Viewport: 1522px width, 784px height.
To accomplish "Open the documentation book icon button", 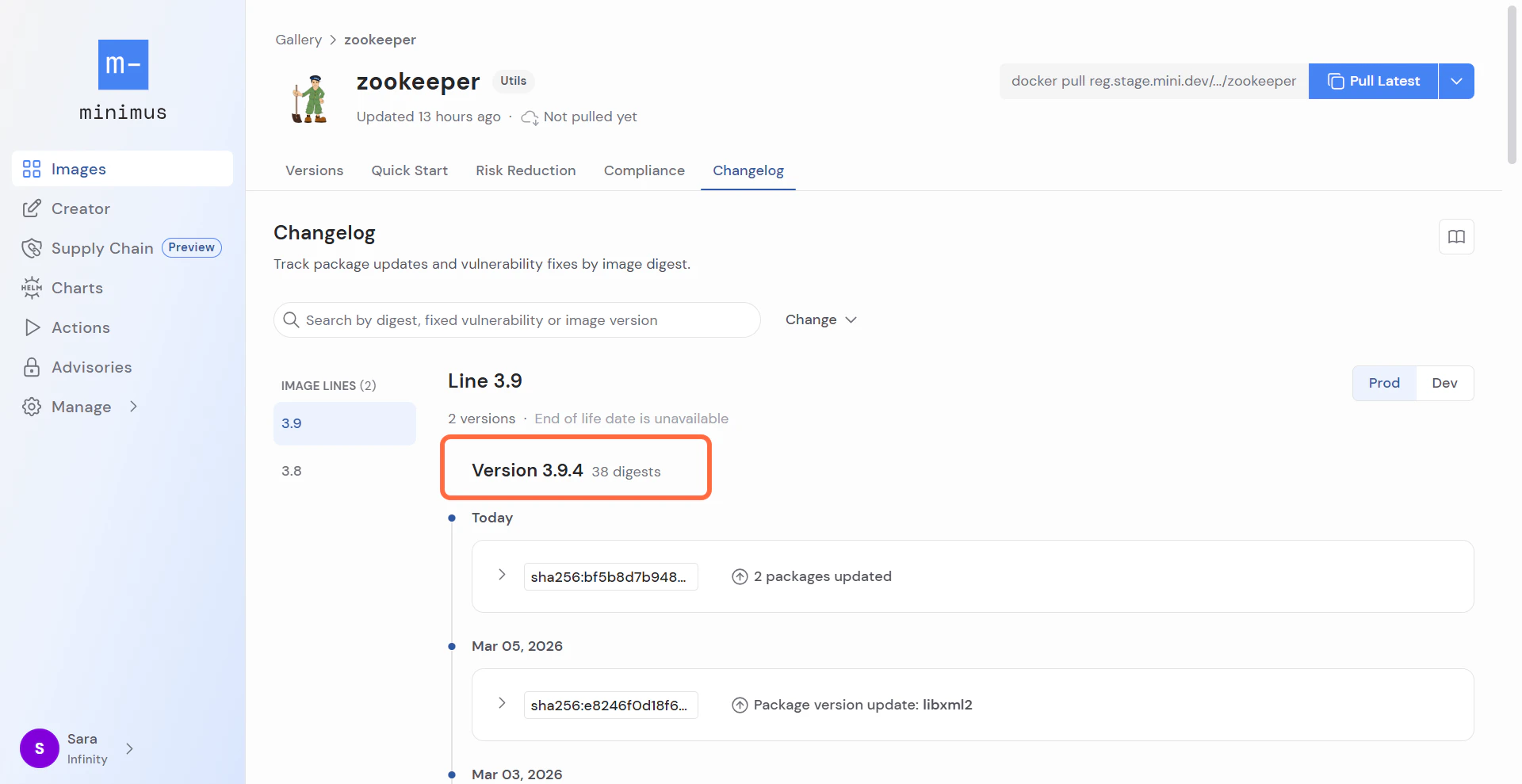I will click(x=1456, y=236).
